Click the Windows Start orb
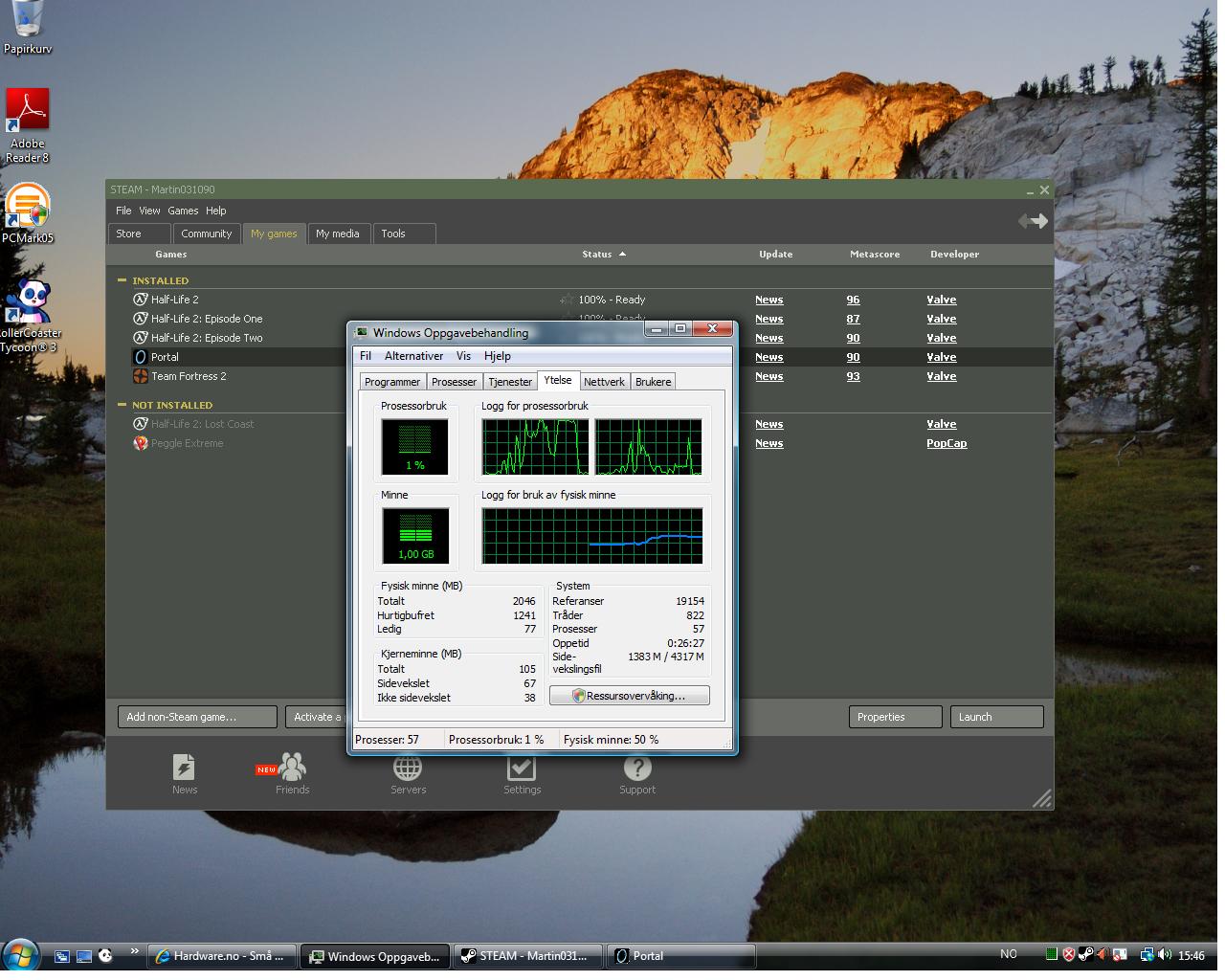Viewport: 1225px width, 980px height. [x=21, y=955]
